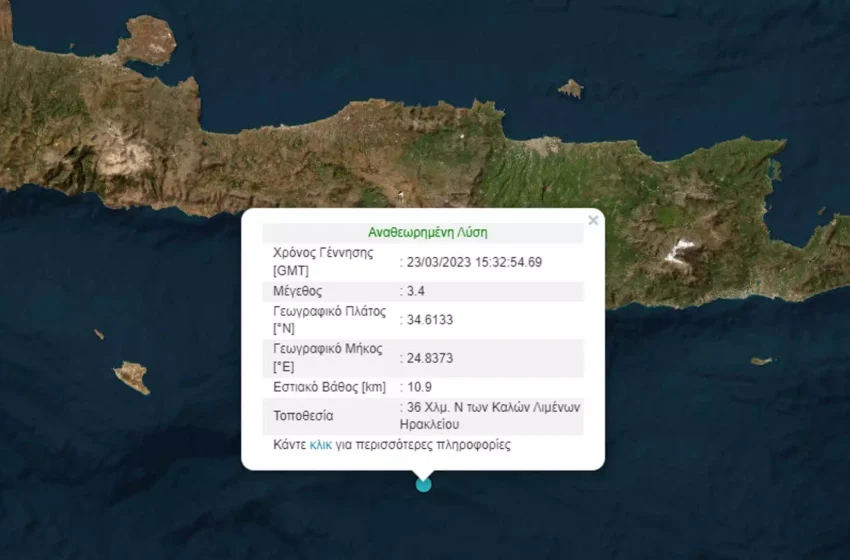Click the 'Γεωγραφικό Πλάτος' label
The width and height of the screenshot is (850, 560).
[329, 312]
